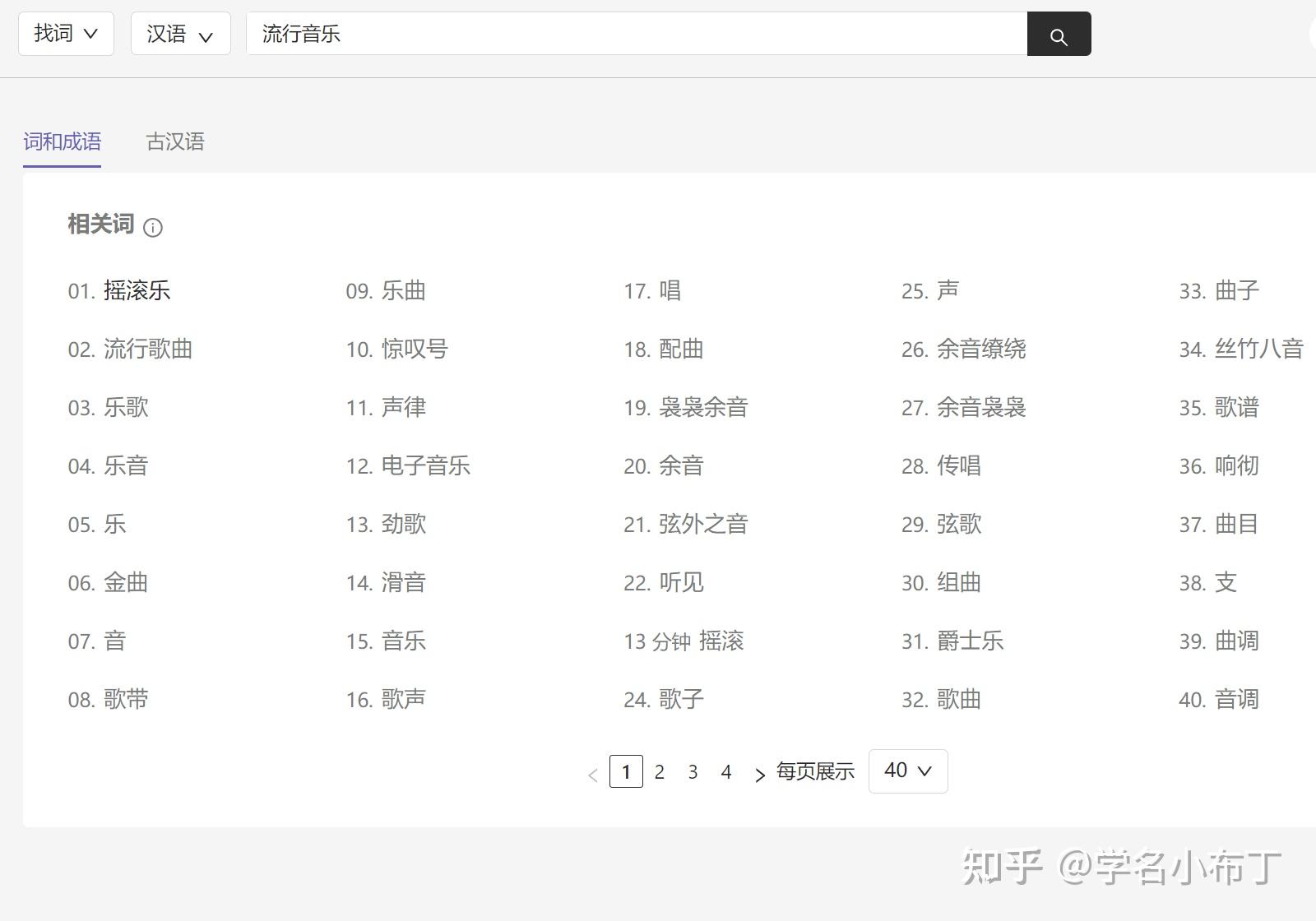Go to the previous results page arrow
The width and height of the screenshot is (1316, 921).
[592, 774]
